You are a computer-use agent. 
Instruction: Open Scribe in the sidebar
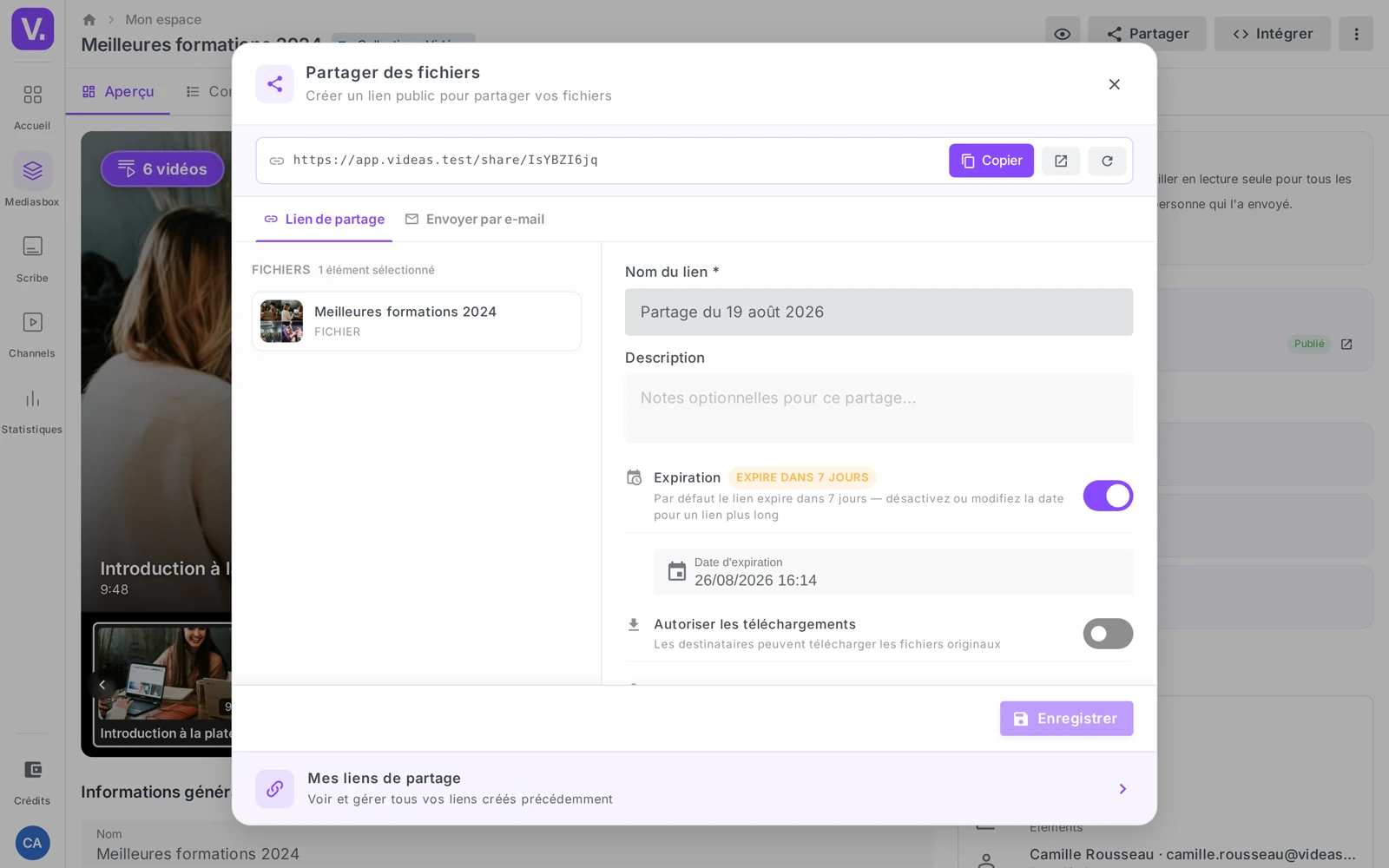(32, 258)
